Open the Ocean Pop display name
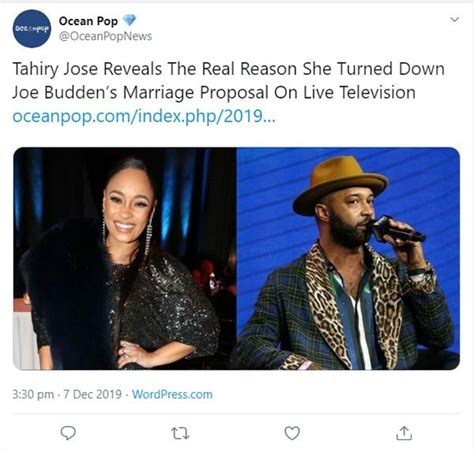Screen dimensions: 474x452 (x=88, y=21)
